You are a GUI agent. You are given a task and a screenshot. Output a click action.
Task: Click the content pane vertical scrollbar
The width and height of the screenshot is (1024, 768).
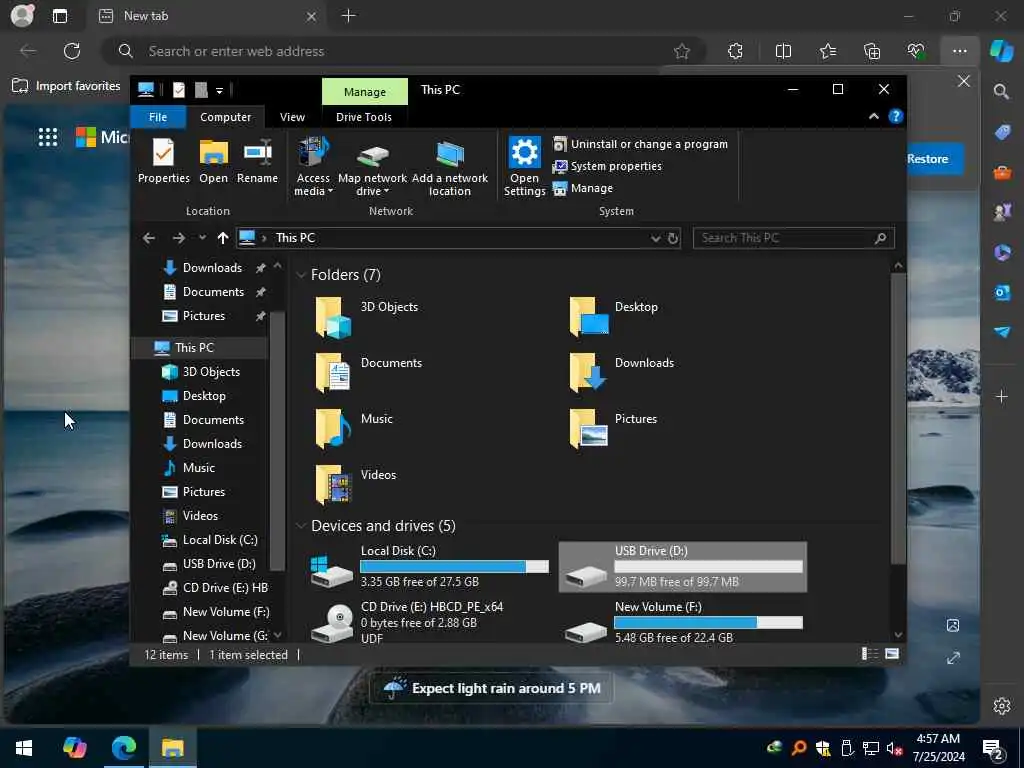[x=899, y=418]
